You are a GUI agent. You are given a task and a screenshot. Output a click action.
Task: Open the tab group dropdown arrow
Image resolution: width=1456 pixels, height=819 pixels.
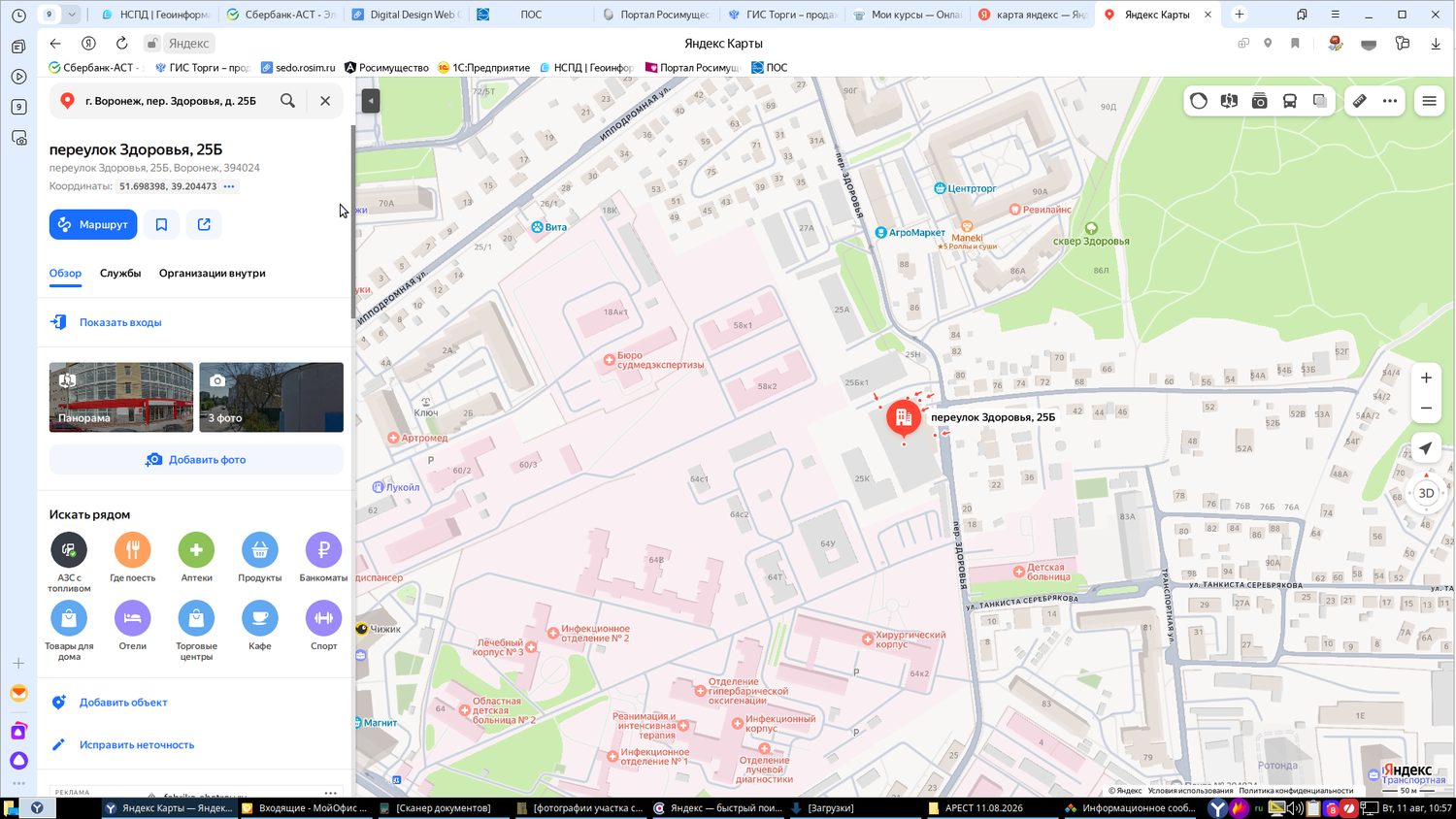click(73, 15)
